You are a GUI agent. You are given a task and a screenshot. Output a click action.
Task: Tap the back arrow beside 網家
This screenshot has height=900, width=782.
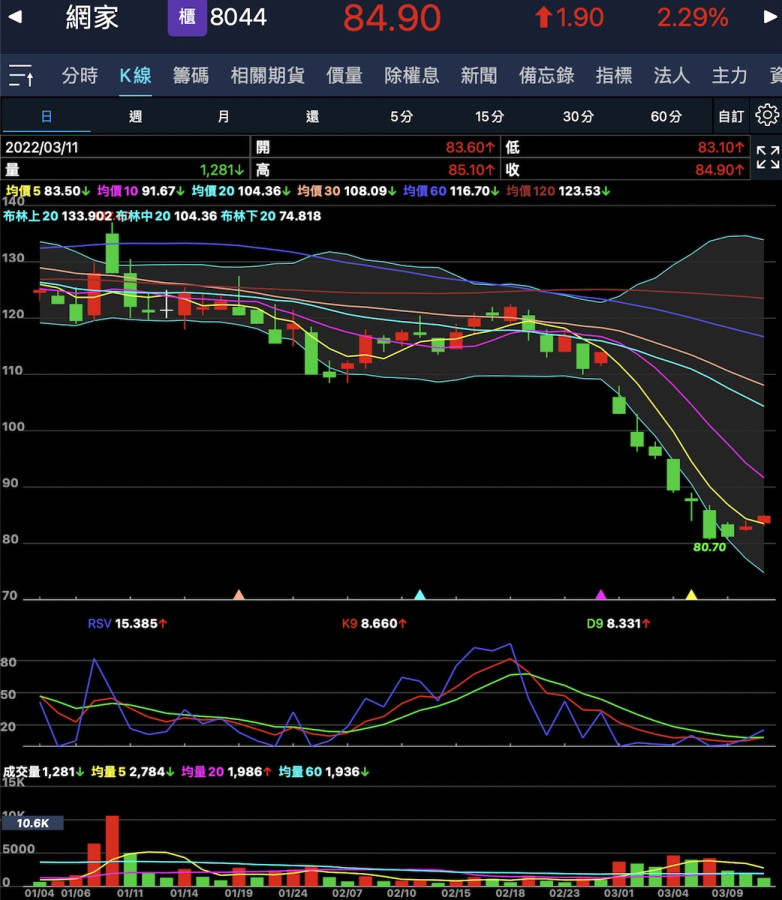coord(17,17)
